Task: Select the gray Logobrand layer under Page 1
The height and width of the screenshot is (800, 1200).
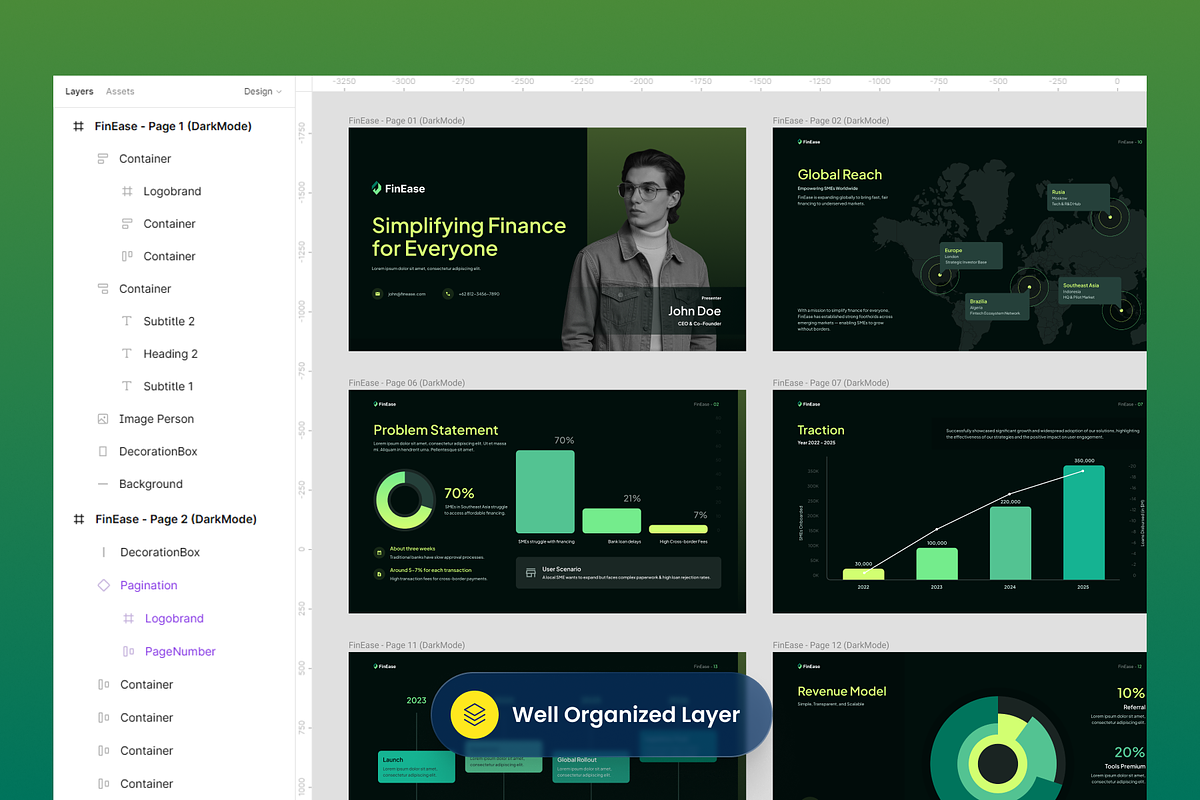Action: point(172,191)
